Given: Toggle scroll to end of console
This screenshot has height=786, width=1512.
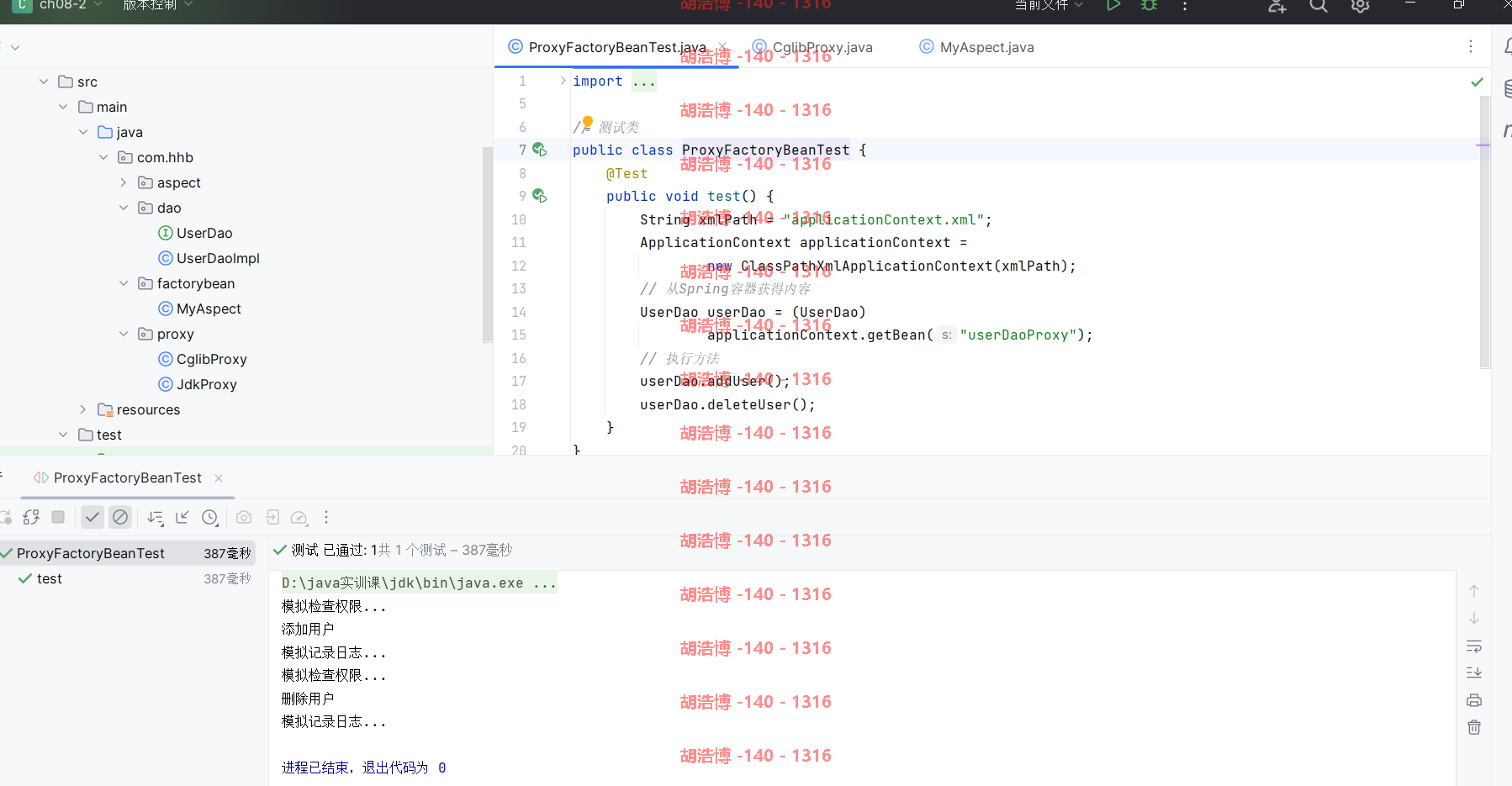Looking at the screenshot, I should click(1474, 673).
